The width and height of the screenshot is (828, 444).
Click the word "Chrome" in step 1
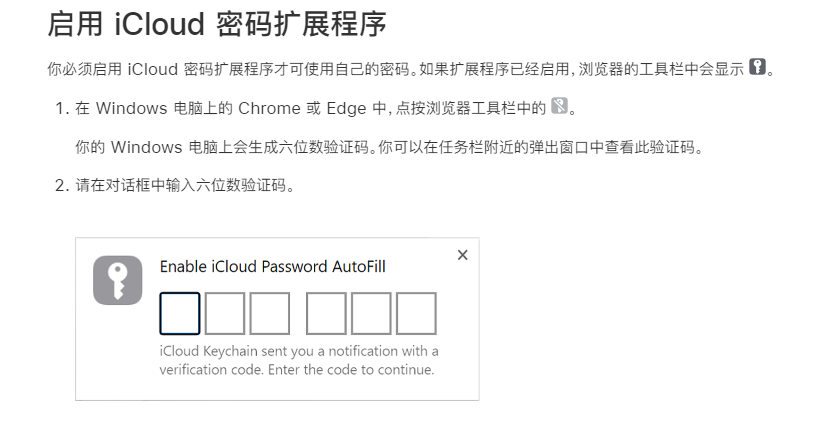[268, 108]
